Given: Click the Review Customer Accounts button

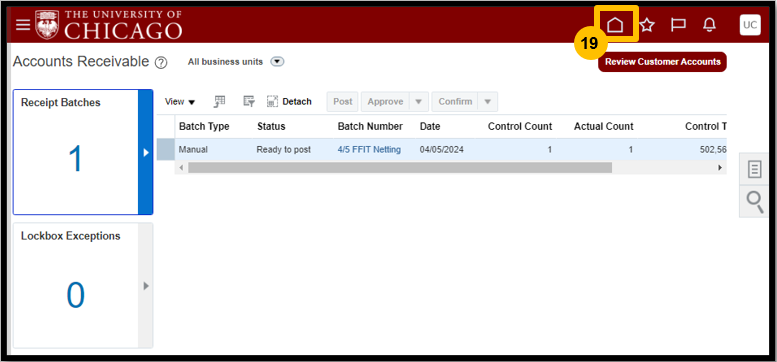Looking at the screenshot, I should (663, 62).
